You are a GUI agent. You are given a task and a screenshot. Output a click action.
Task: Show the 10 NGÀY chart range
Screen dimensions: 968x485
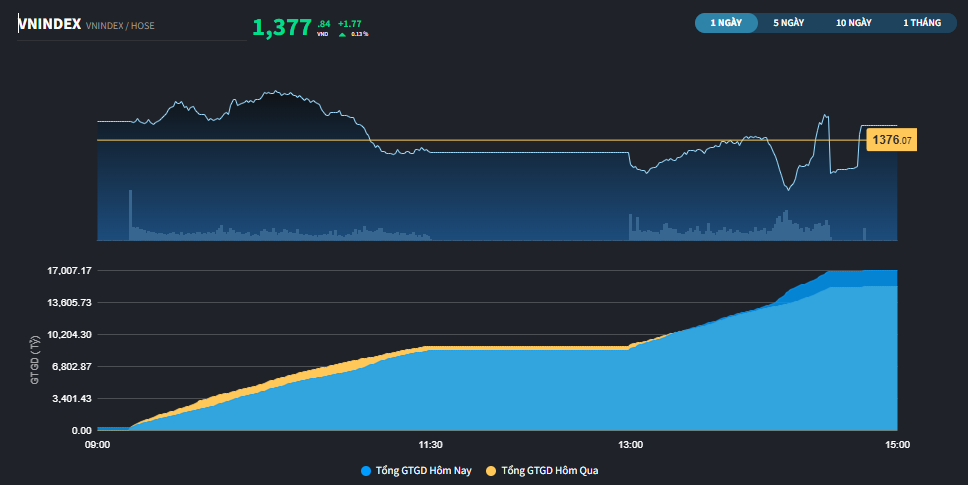[x=854, y=22]
